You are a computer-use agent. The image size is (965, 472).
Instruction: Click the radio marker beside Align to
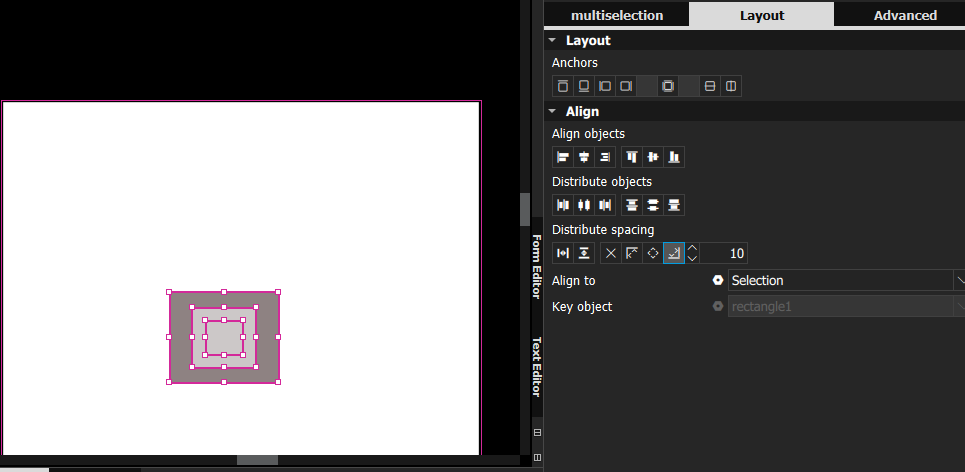coord(717,281)
